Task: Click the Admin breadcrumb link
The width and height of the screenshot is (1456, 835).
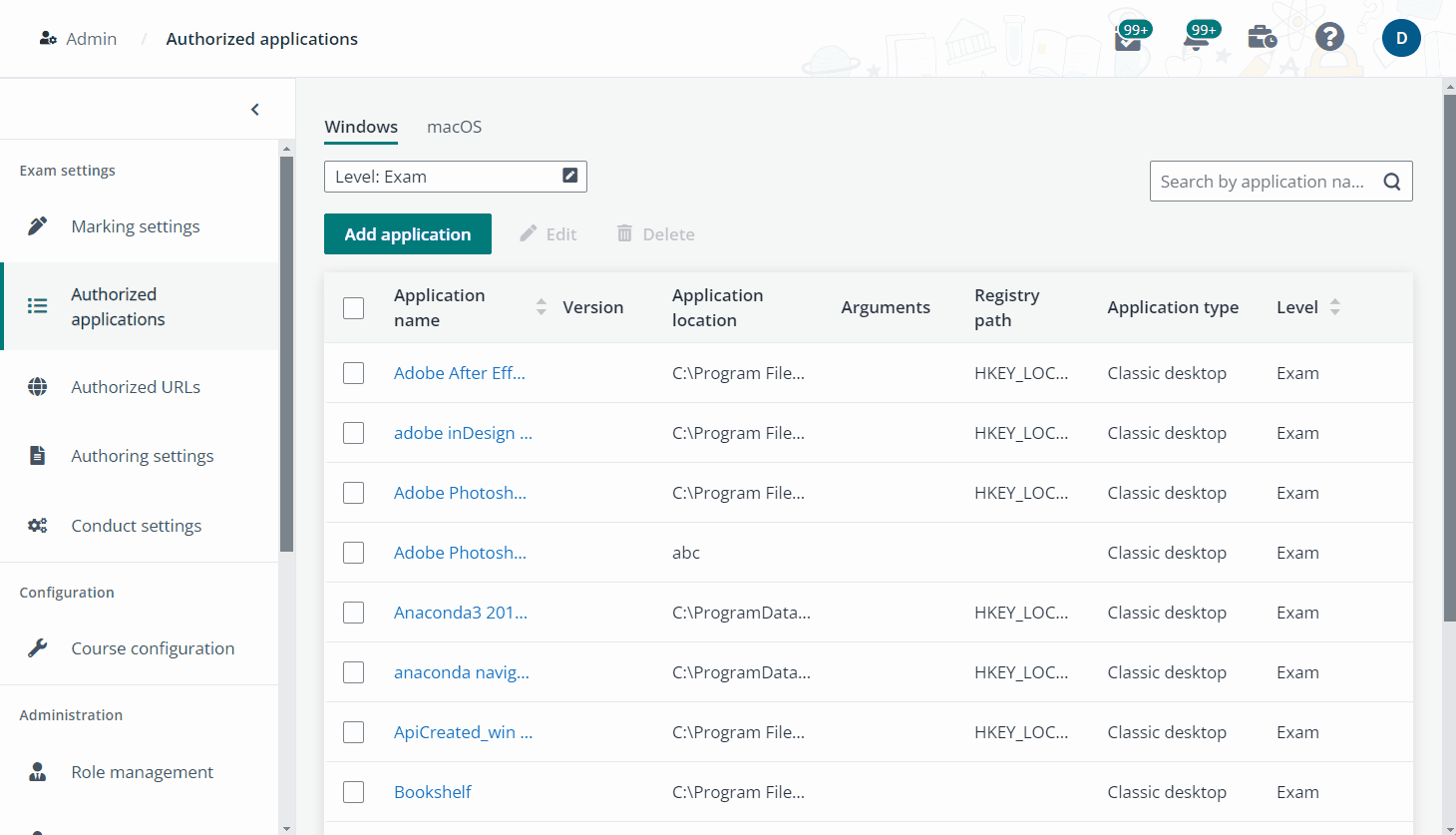Action: coord(91,39)
